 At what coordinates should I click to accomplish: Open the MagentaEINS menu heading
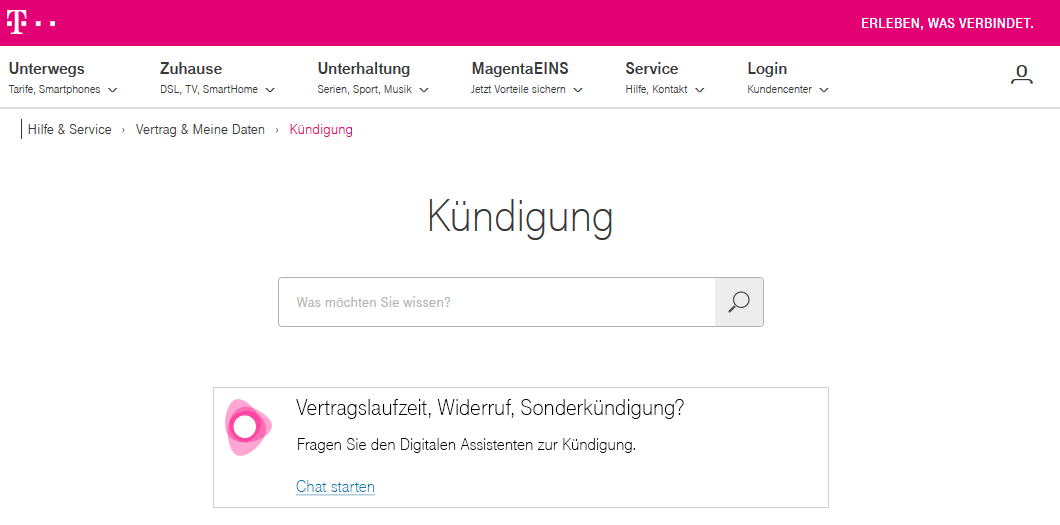520,69
